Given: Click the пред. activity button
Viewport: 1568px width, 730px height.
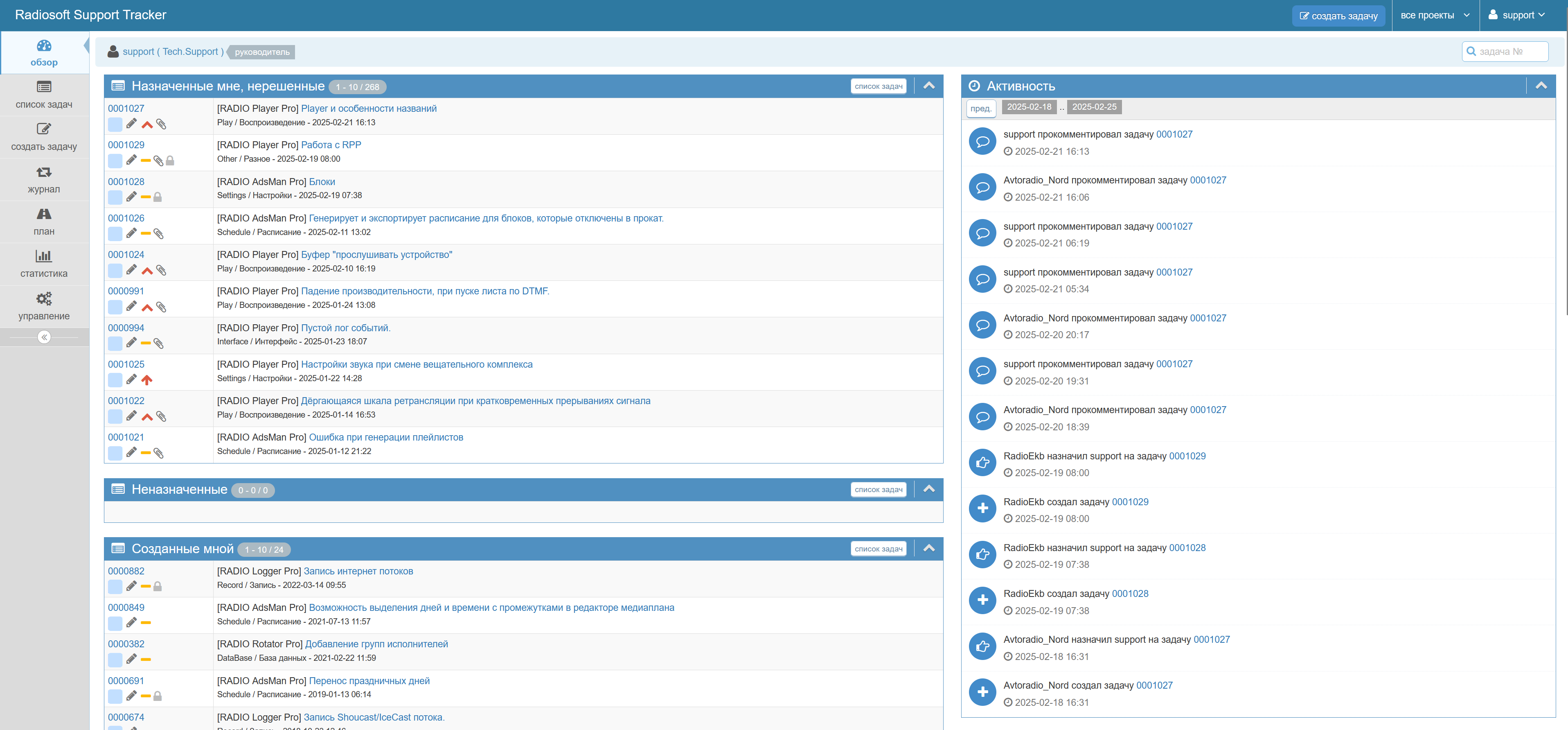Looking at the screenshot, I should pyautogui.click(x=980, y=108).
